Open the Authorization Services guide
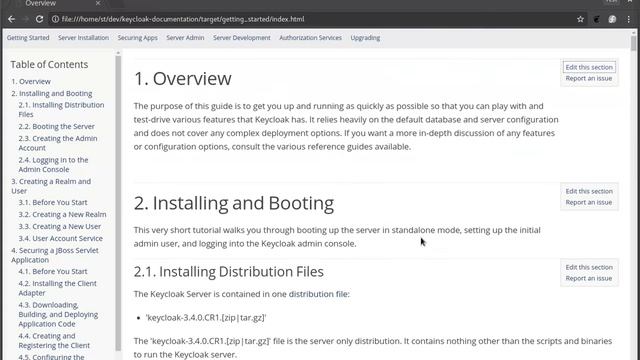The width and height of the screenshot is (640, 360). pos(310,38)
